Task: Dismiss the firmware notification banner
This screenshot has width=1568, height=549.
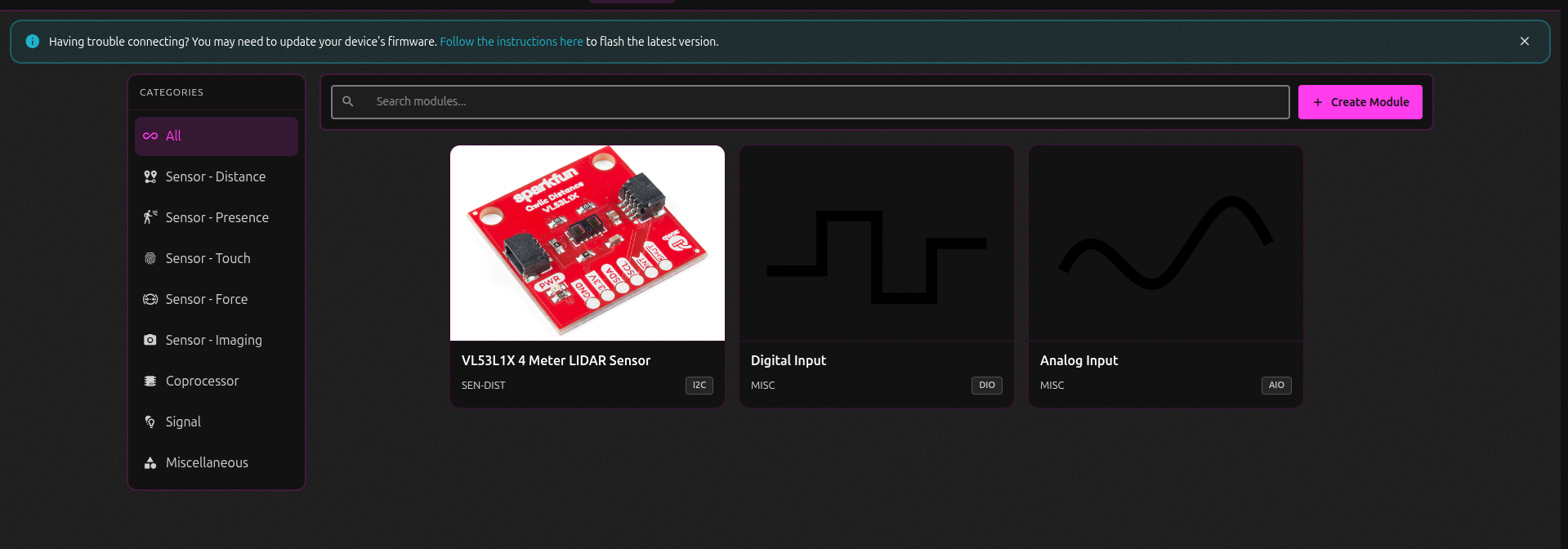Action: [1525, 41]
